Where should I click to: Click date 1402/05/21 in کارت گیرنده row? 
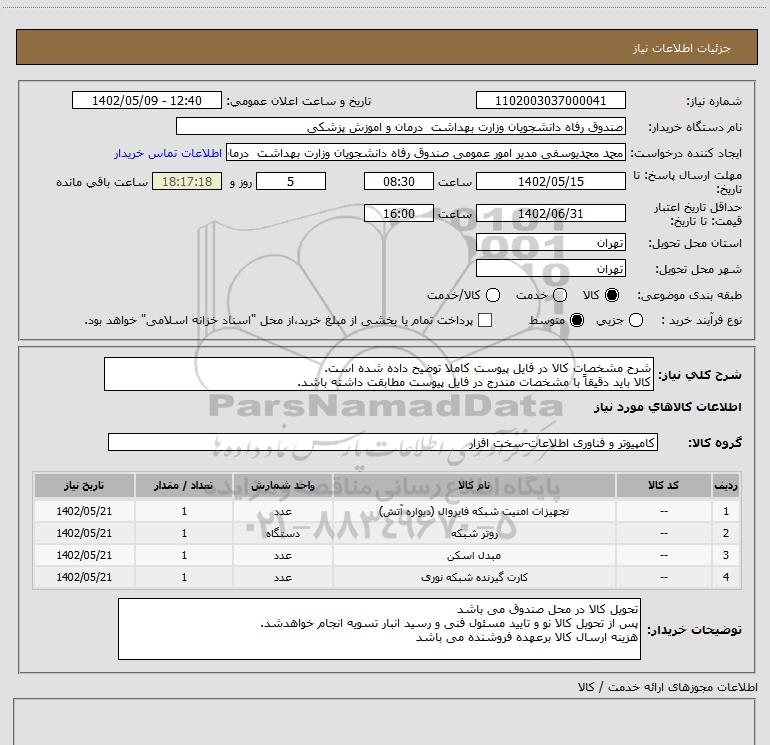pyautogui.click(x=84, y=578)
